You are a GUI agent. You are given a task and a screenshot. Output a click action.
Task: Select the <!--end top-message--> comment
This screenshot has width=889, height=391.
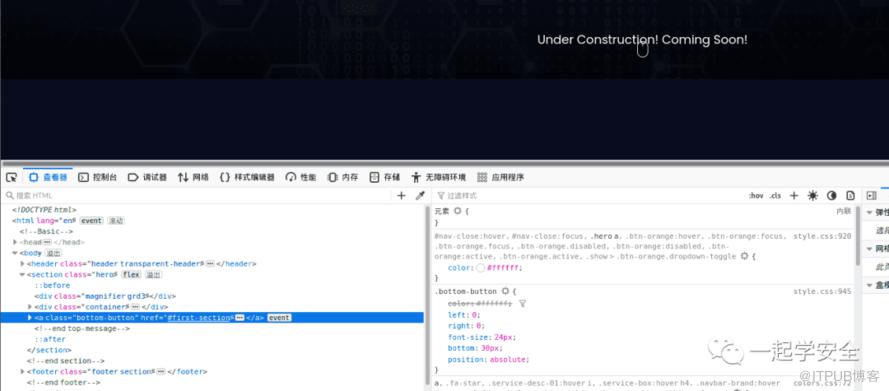click(82, 328)
